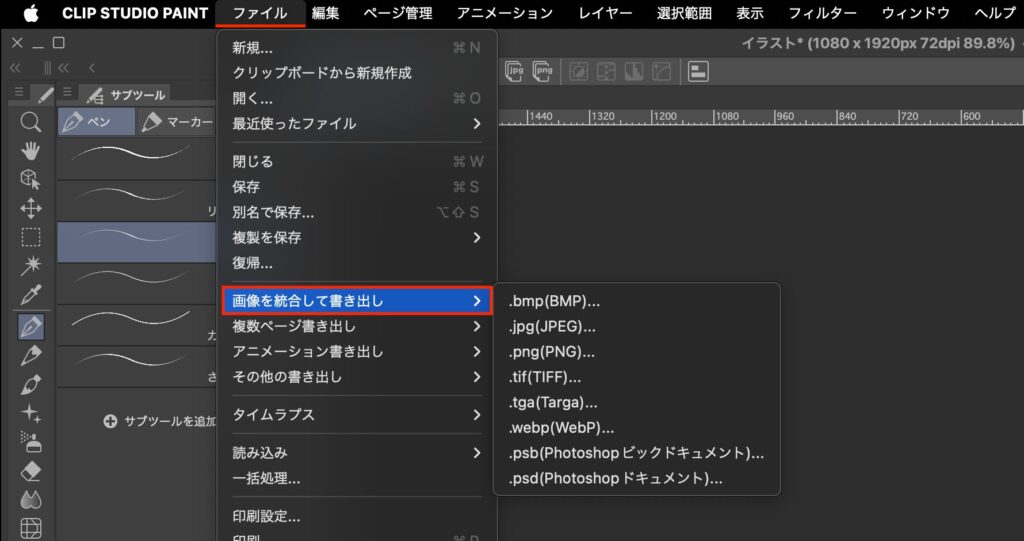
Task: Export as .webp(WebP)...
Action: (x=637, y=428)
